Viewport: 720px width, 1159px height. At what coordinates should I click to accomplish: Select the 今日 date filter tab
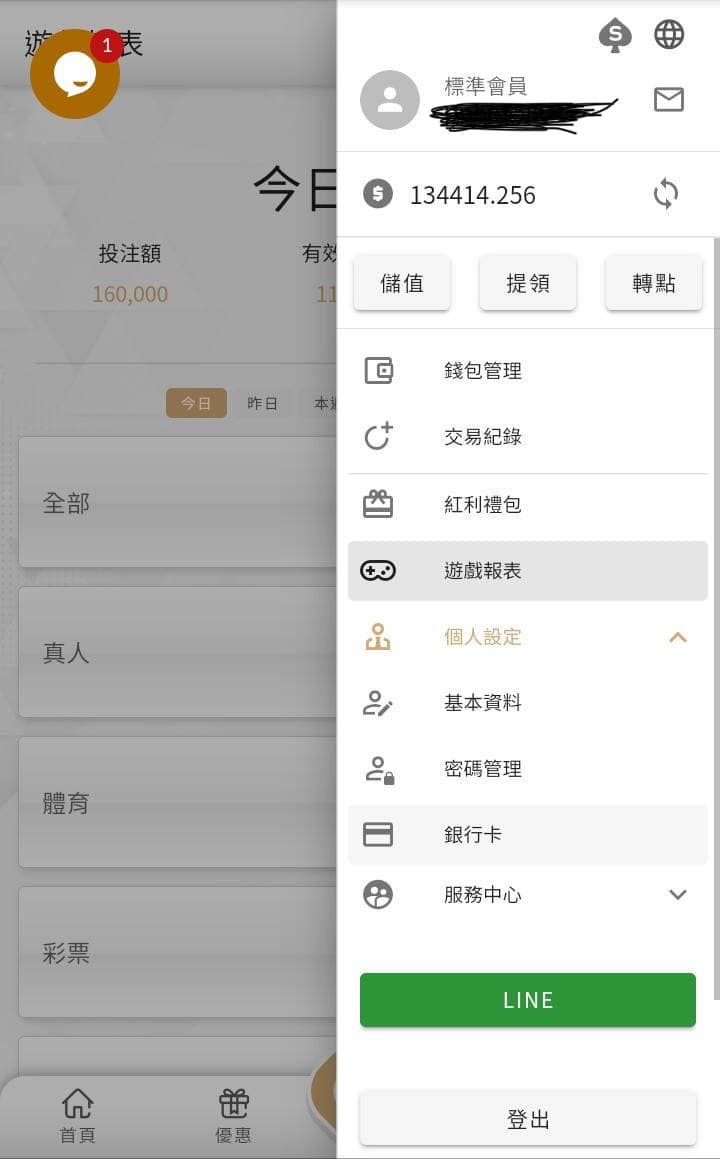(196, 404)
